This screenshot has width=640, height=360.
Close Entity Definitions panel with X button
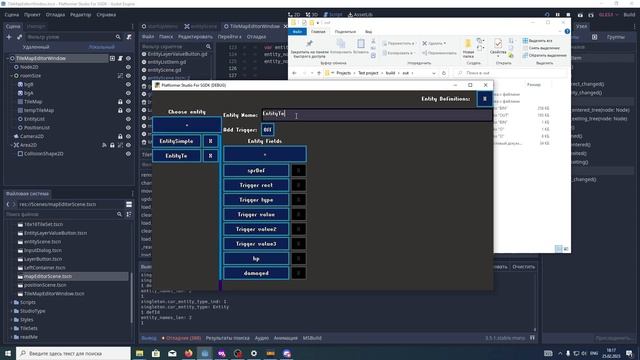tap(484, 99)
